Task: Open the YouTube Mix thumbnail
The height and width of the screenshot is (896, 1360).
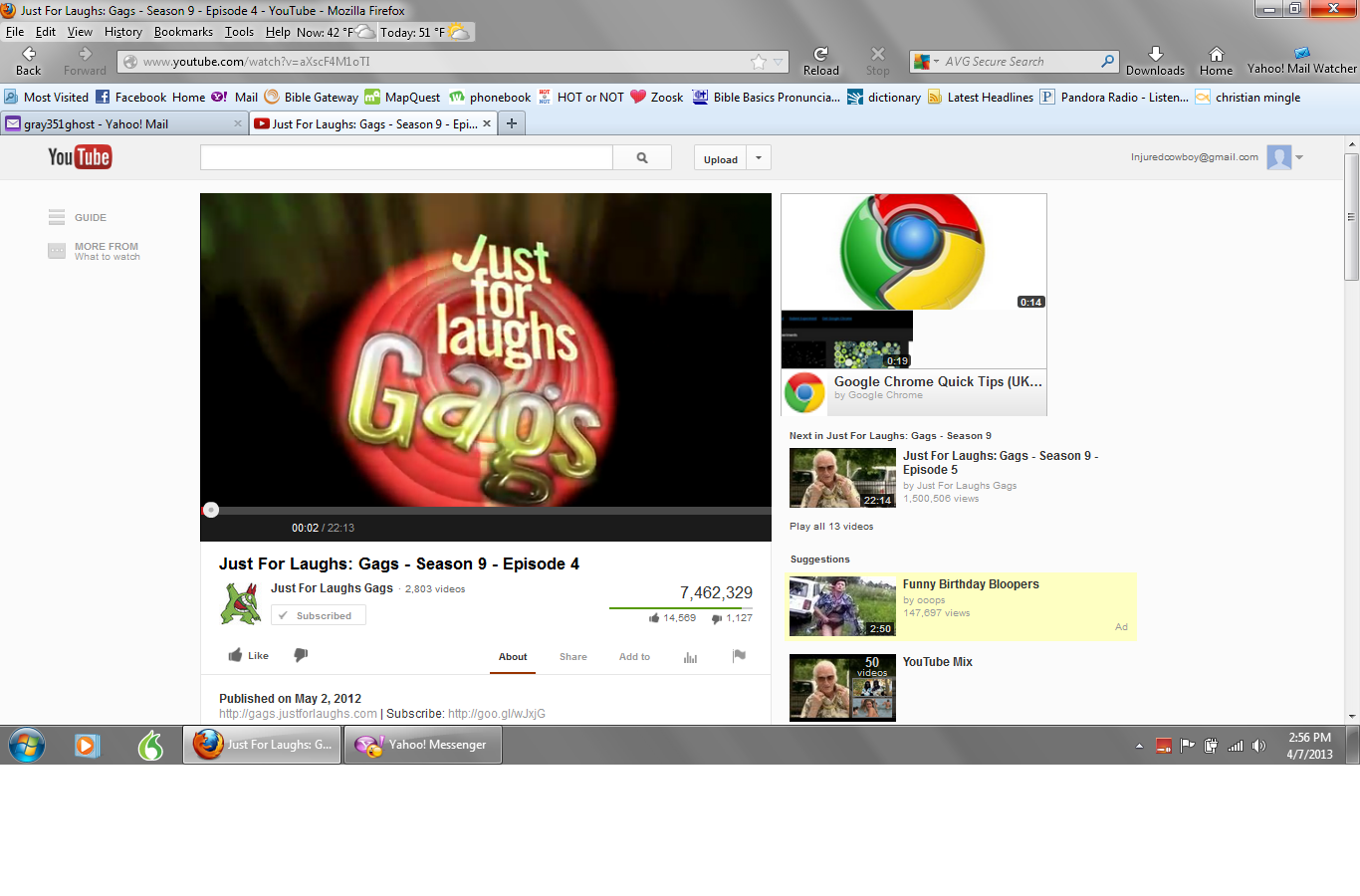Action: 842,687
